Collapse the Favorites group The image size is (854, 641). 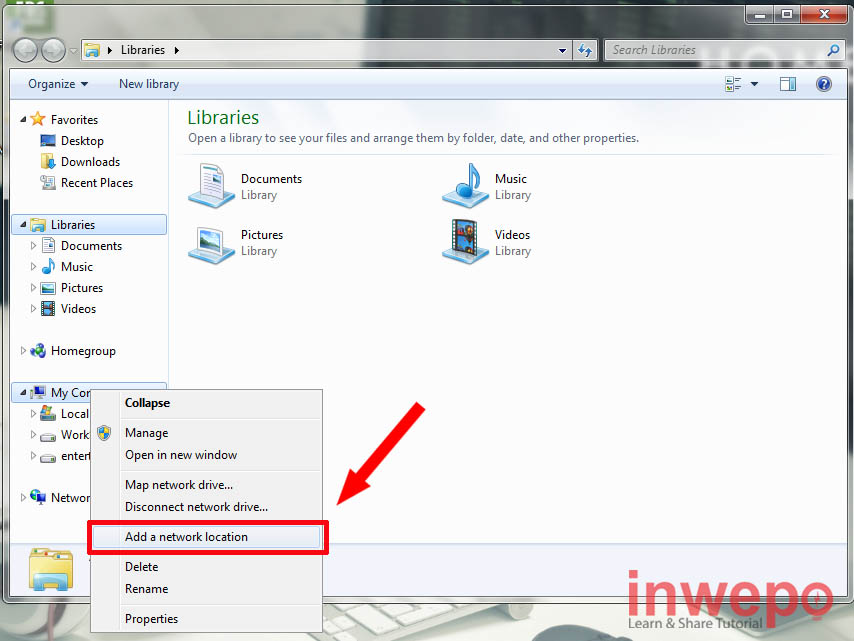click(23, 119)
